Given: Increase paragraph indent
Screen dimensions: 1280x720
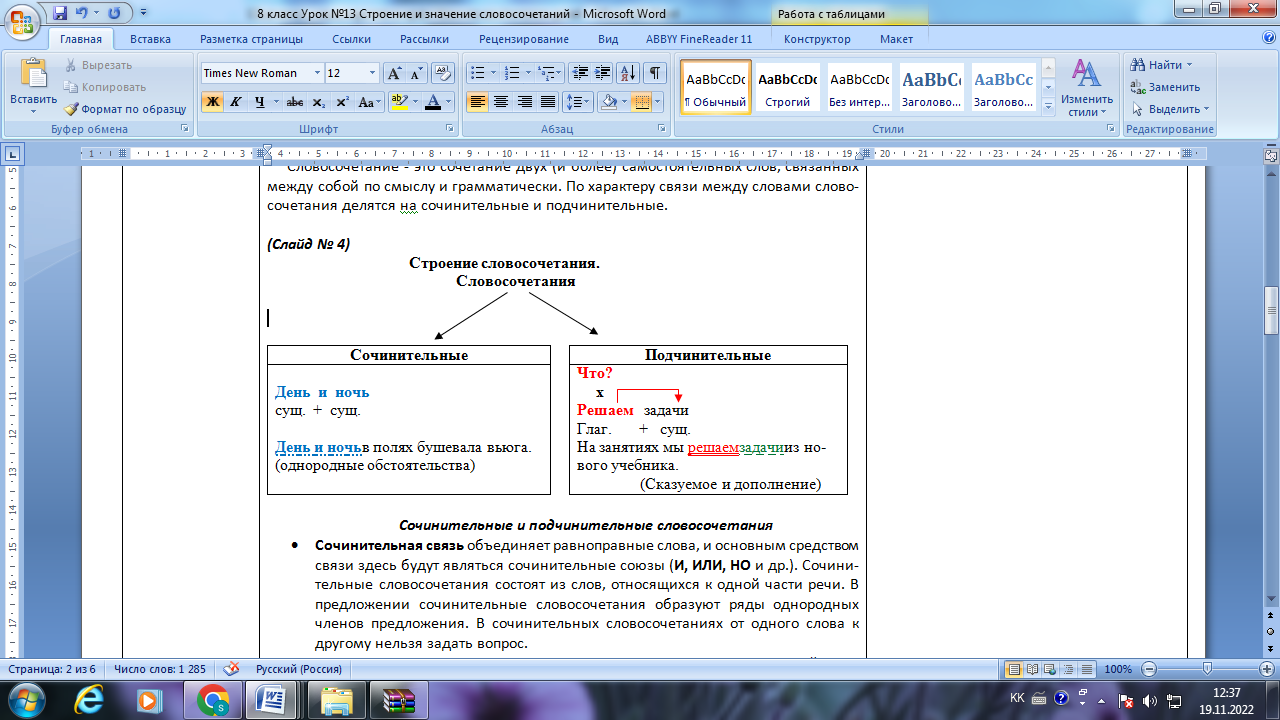Looking at the screenshot, I should pyautogui.click(x=603, y=73).
